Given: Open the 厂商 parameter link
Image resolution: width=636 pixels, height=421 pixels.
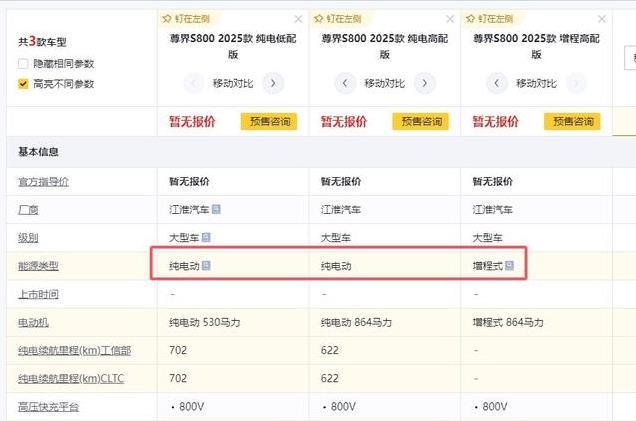Looking at the screenshot, I should [x=28, y=210].
